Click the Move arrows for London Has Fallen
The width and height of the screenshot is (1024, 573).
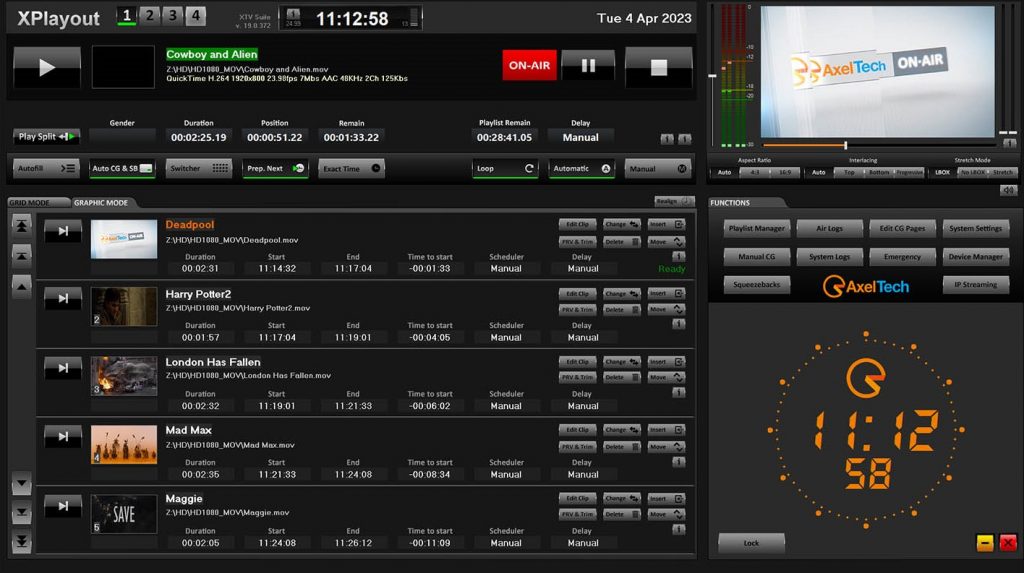(666, 377)
